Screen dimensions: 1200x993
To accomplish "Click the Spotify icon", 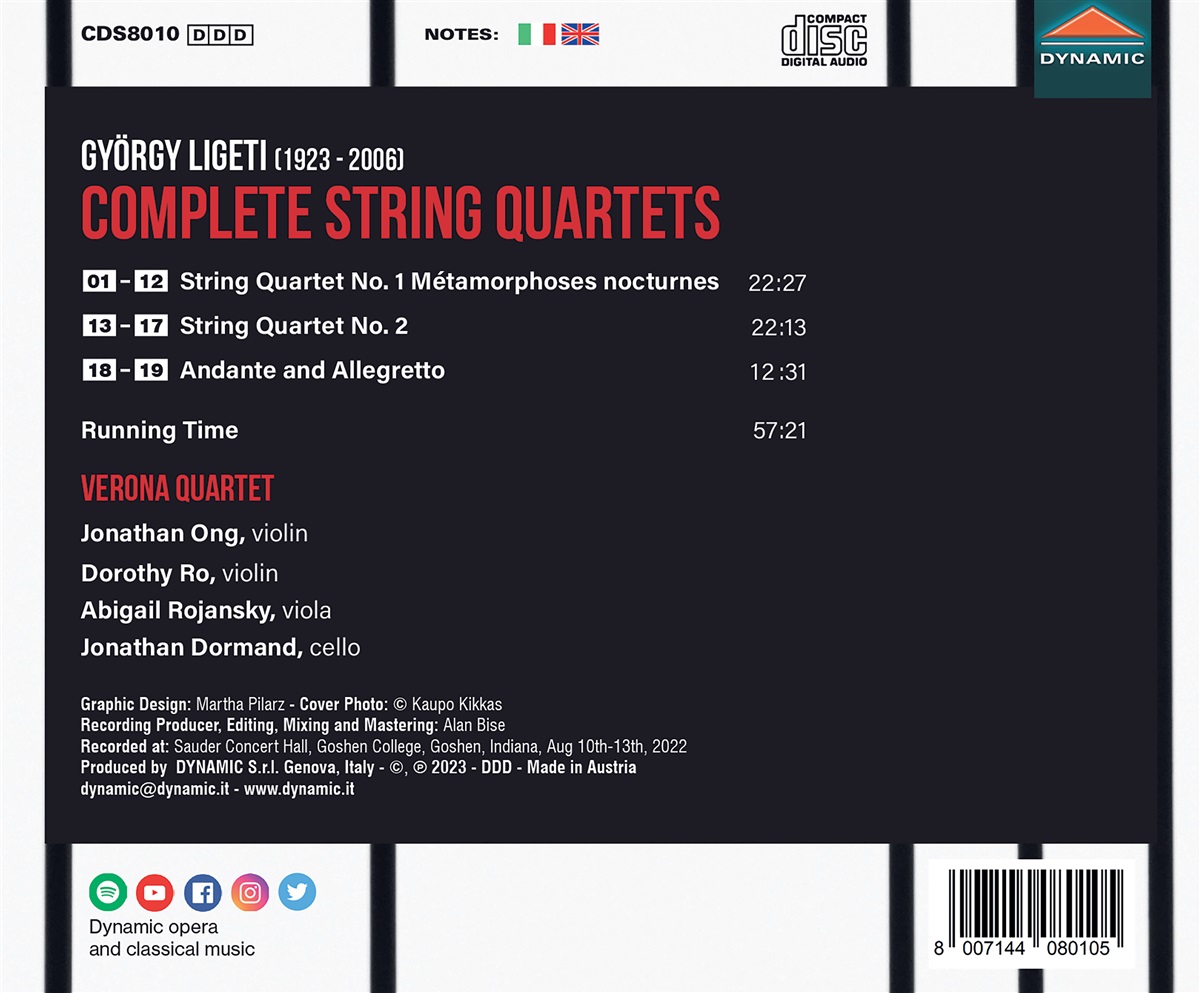I will 108,891.
